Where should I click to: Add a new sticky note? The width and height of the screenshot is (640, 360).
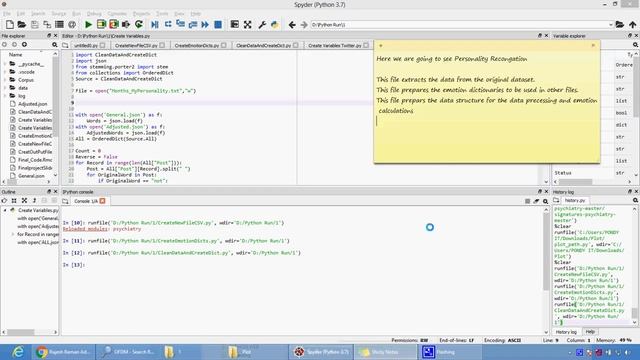(380, 46)
